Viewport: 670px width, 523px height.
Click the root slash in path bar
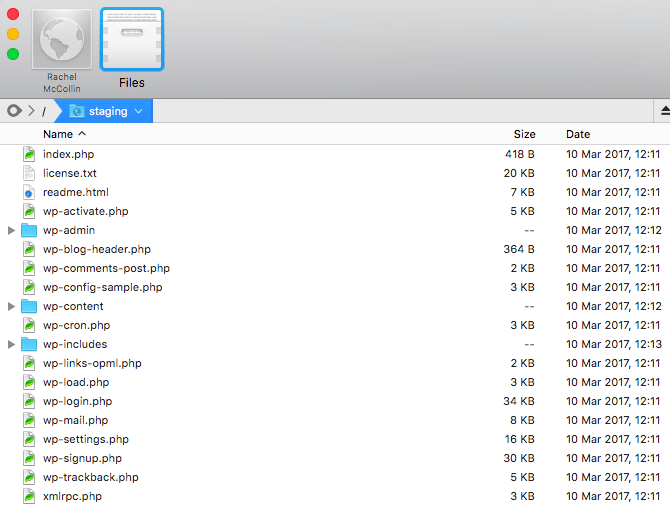click(43, 111)
